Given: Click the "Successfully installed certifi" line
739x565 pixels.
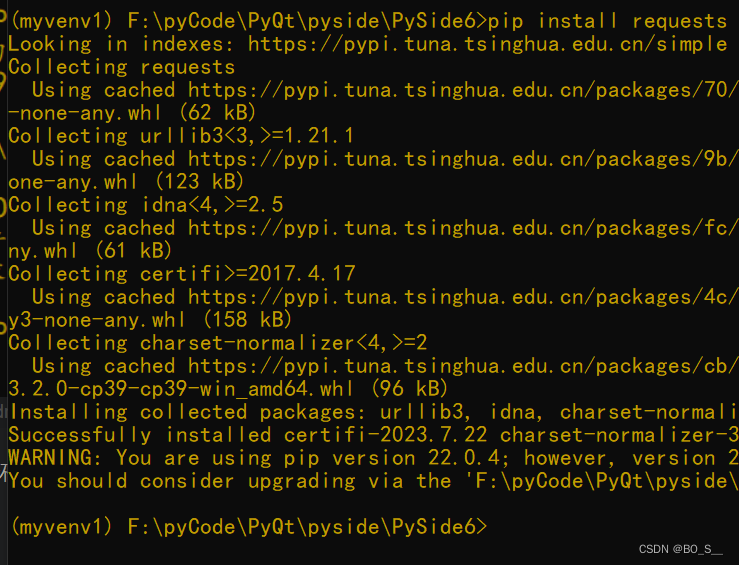Looking at the screenshot, I should point(372,434).
